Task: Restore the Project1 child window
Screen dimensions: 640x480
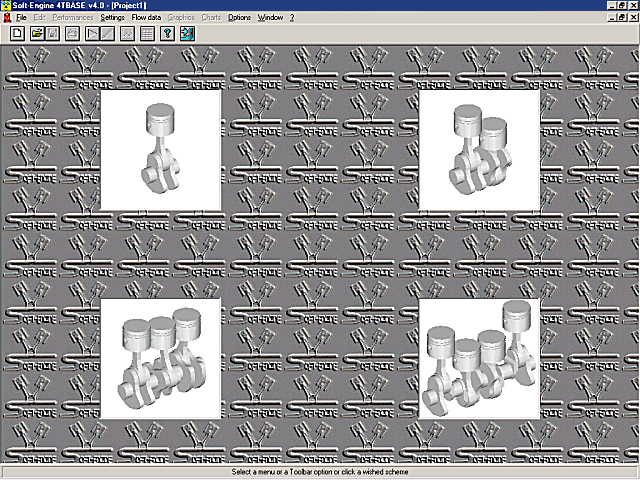Action: click(622, 18)
